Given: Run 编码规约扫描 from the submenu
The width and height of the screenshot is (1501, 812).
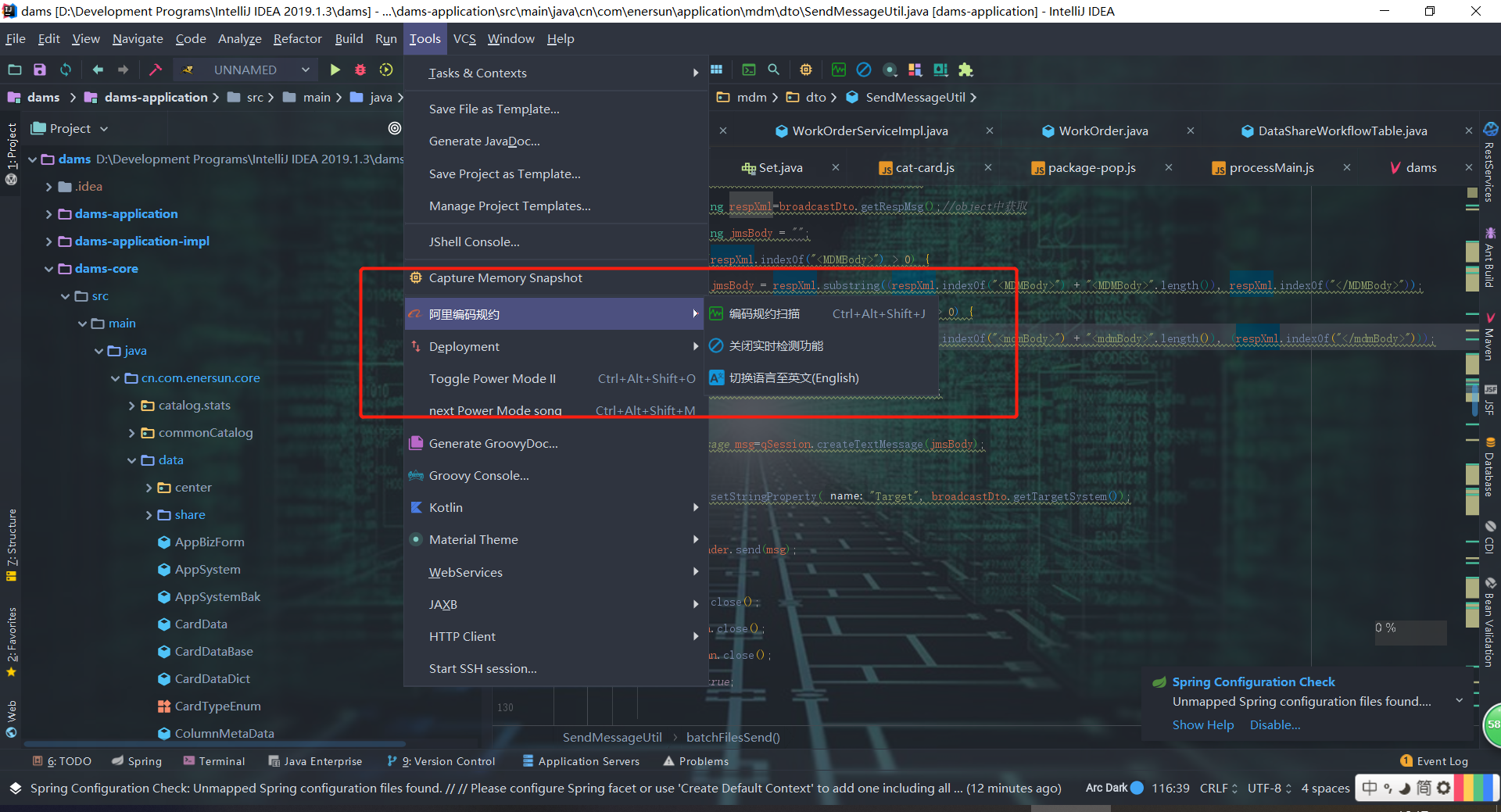Looking at the screenshot, I should pyautogui.click(x=822, y=313).
